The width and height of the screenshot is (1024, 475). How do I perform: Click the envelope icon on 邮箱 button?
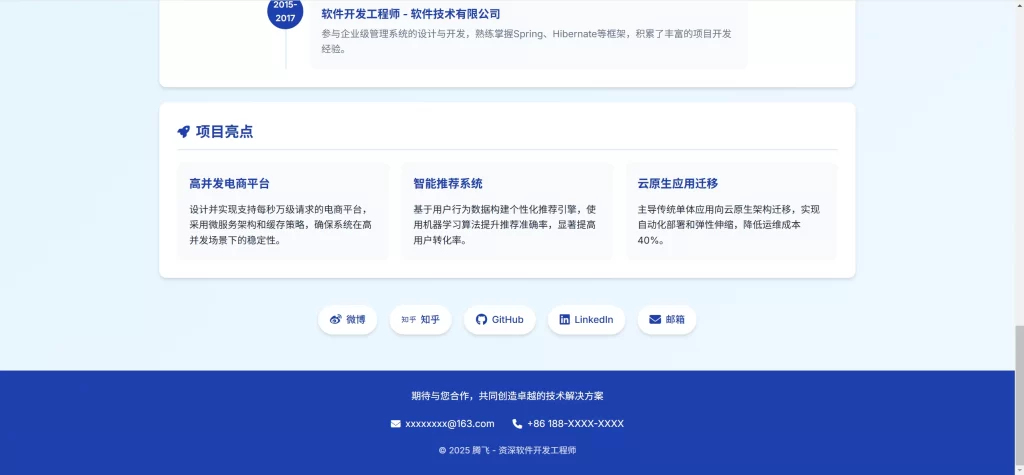coord(655,319)
